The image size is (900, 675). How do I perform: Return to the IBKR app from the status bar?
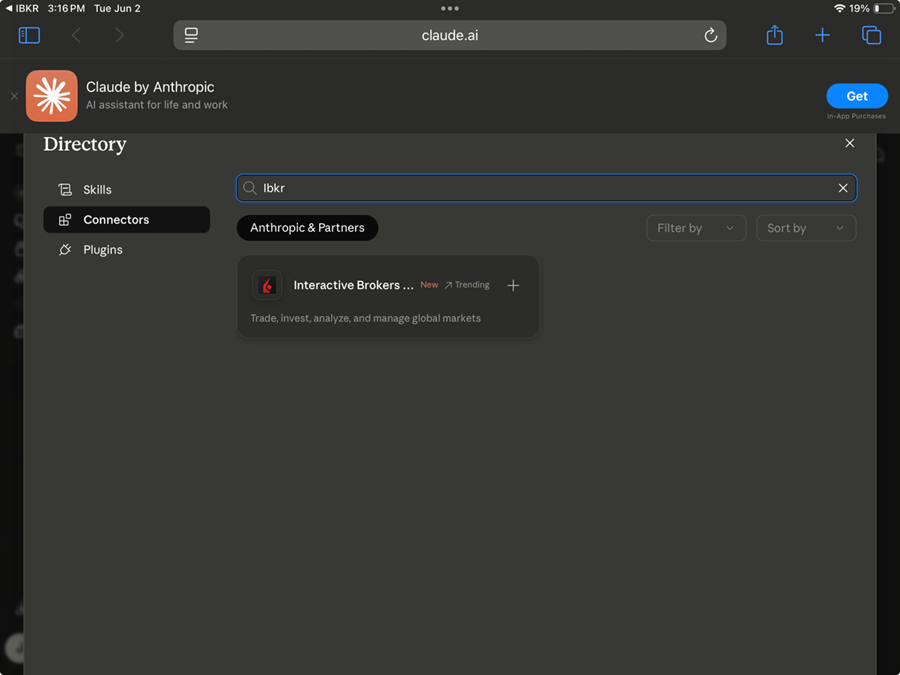click(x=22, y=8)
